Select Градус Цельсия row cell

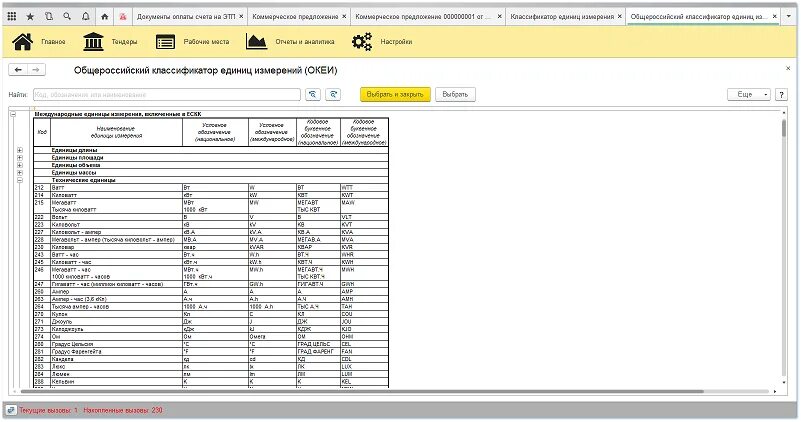tap(116, 344)
